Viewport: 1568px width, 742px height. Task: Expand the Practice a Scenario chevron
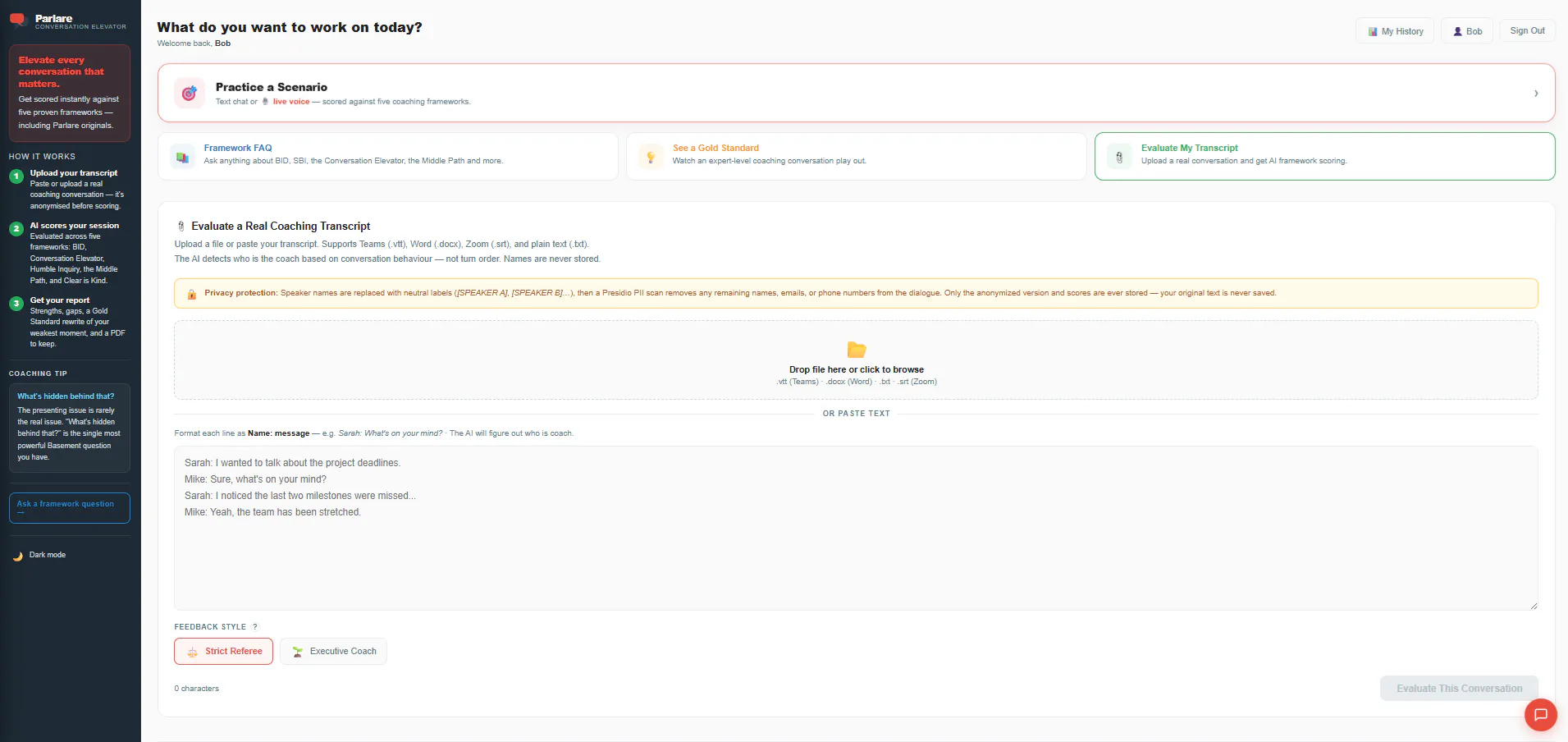(1536, 94)
